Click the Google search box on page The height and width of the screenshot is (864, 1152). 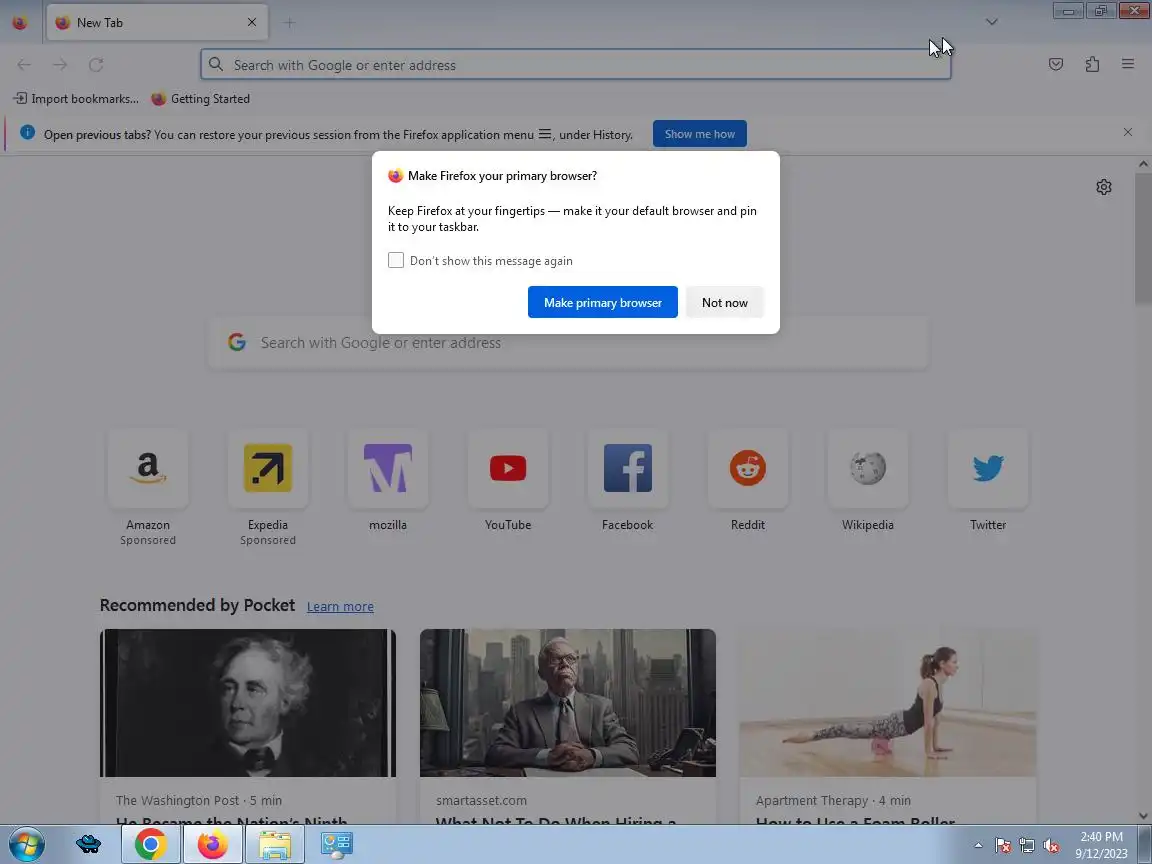(569, 342)
